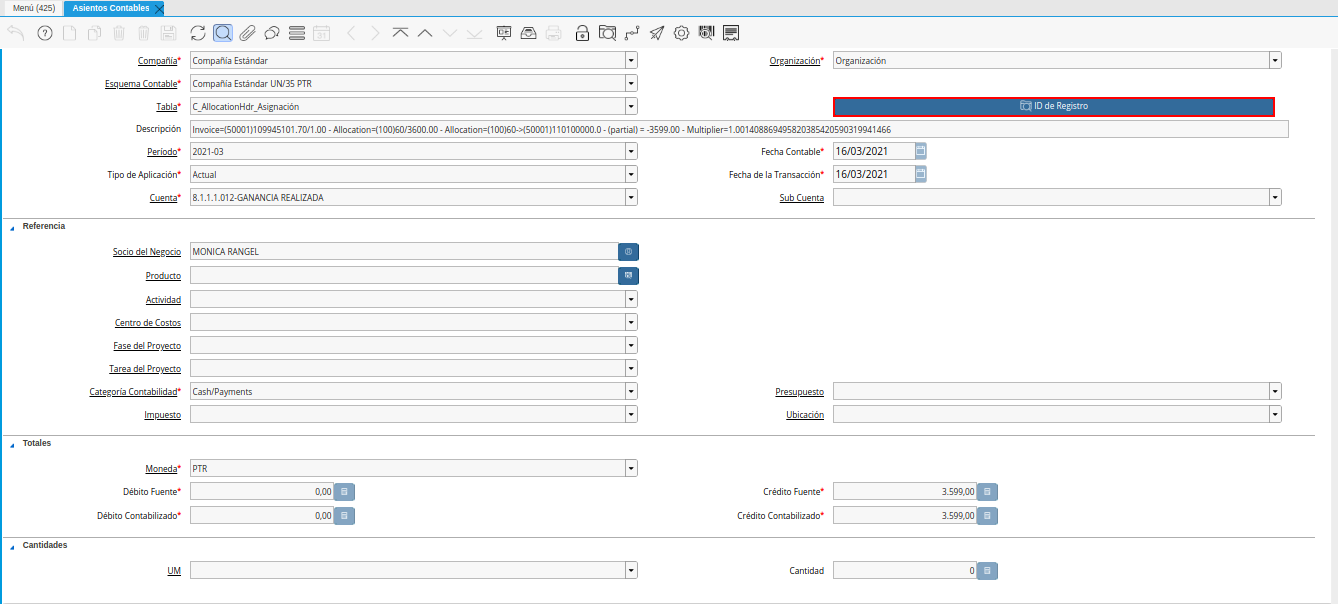Go to parent record with up arrow

[x=425, y=33]
